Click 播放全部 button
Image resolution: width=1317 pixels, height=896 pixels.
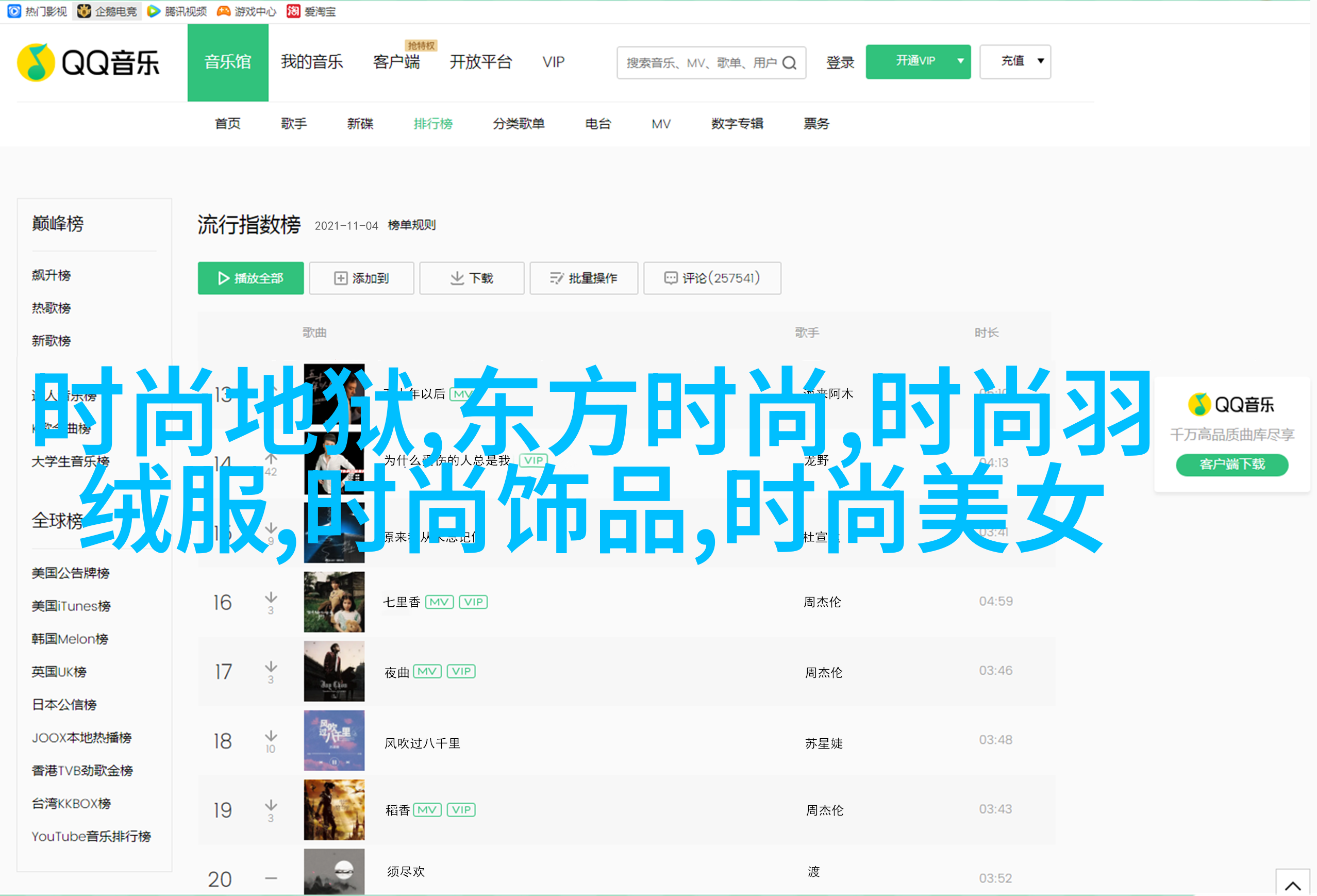251,278
